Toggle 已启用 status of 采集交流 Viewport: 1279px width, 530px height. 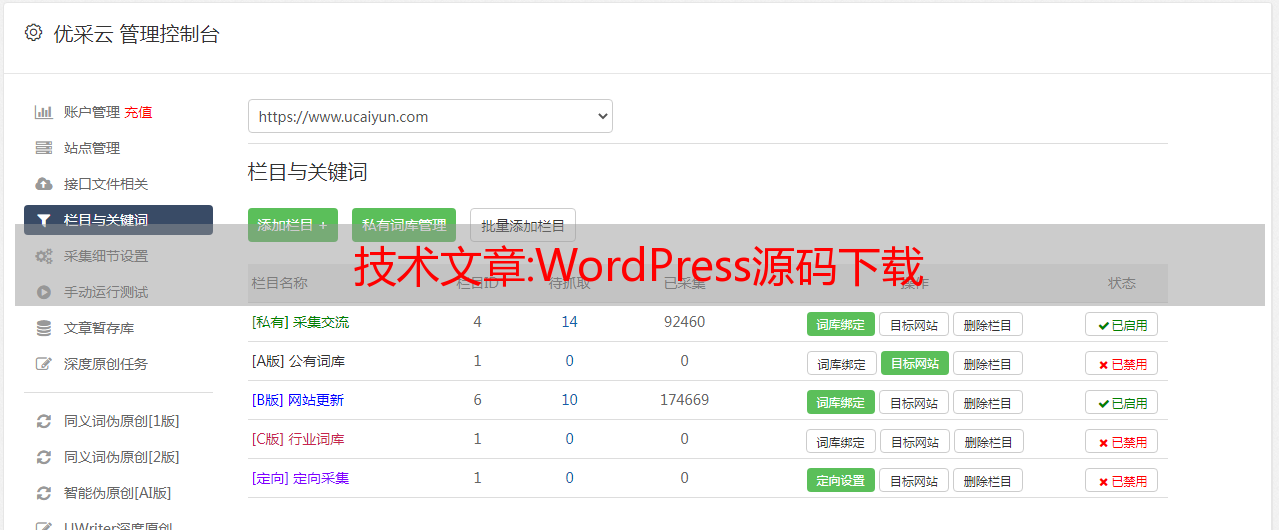(x=1122, y=324)
